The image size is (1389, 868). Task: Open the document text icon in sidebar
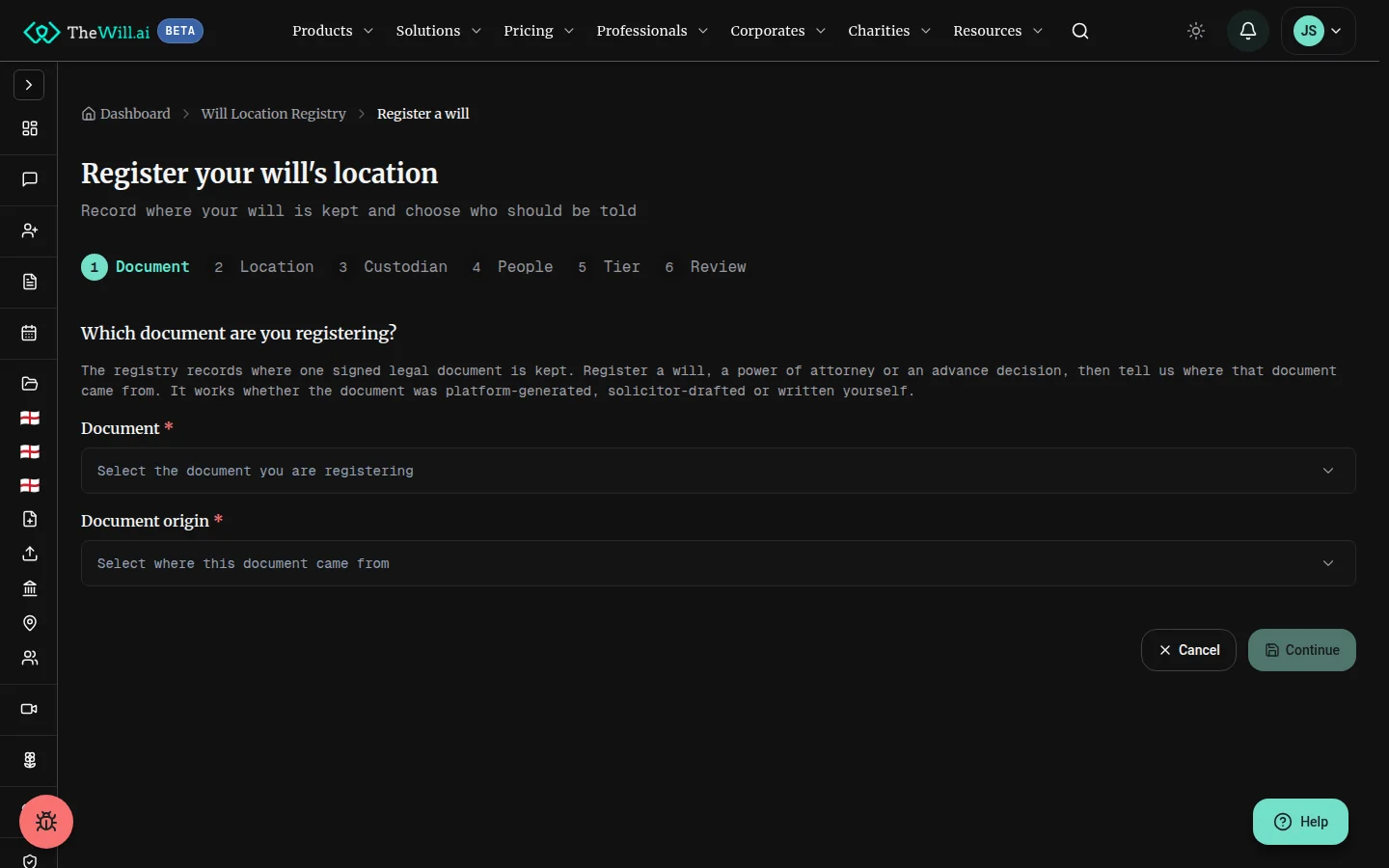(30, 282)
